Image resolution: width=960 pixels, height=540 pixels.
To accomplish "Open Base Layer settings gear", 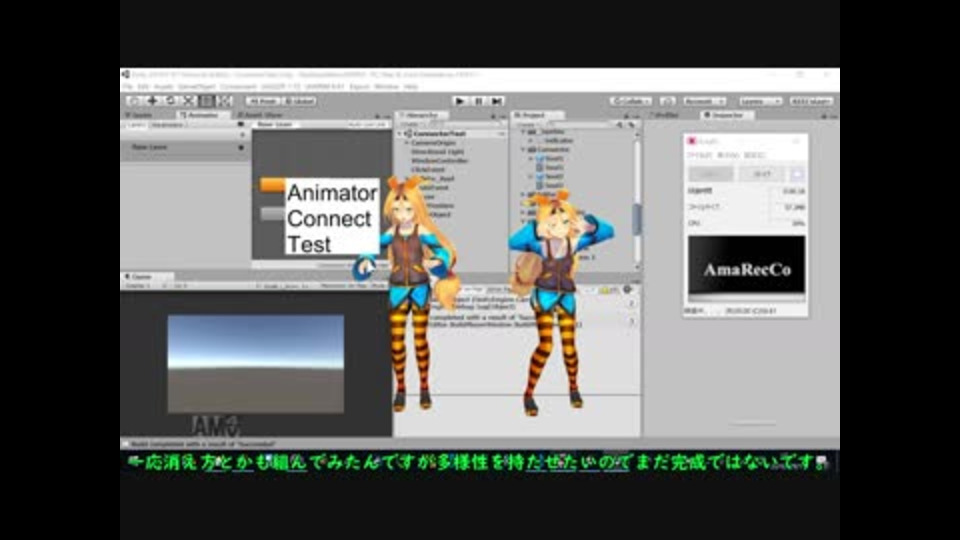I will click(241, 148).
